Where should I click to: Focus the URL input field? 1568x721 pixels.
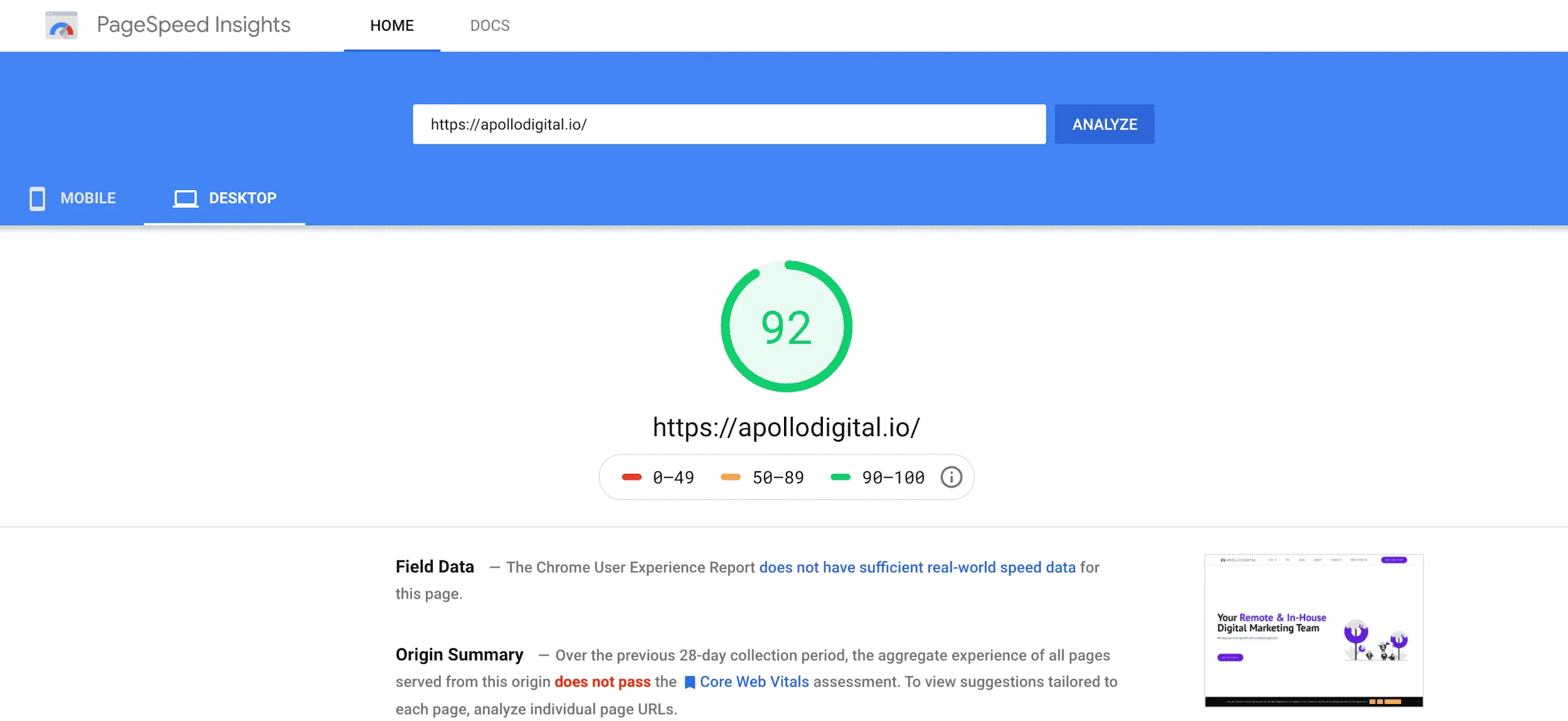click(729, 124)
